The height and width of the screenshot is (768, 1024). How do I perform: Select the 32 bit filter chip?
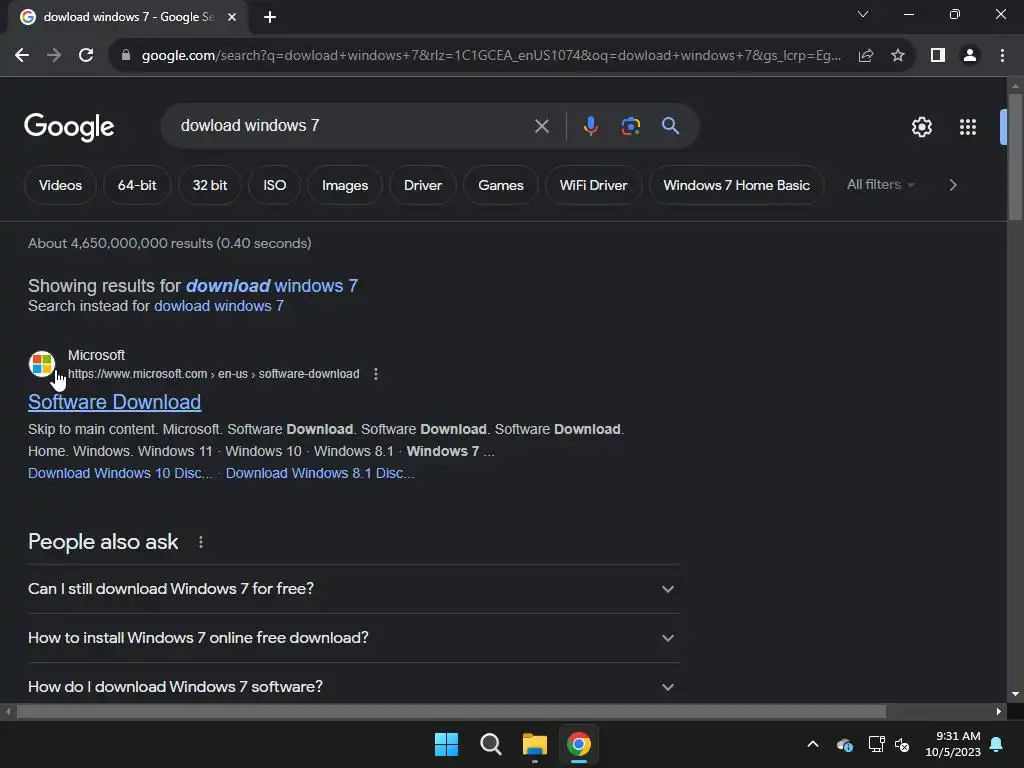[x=210, y=185]
